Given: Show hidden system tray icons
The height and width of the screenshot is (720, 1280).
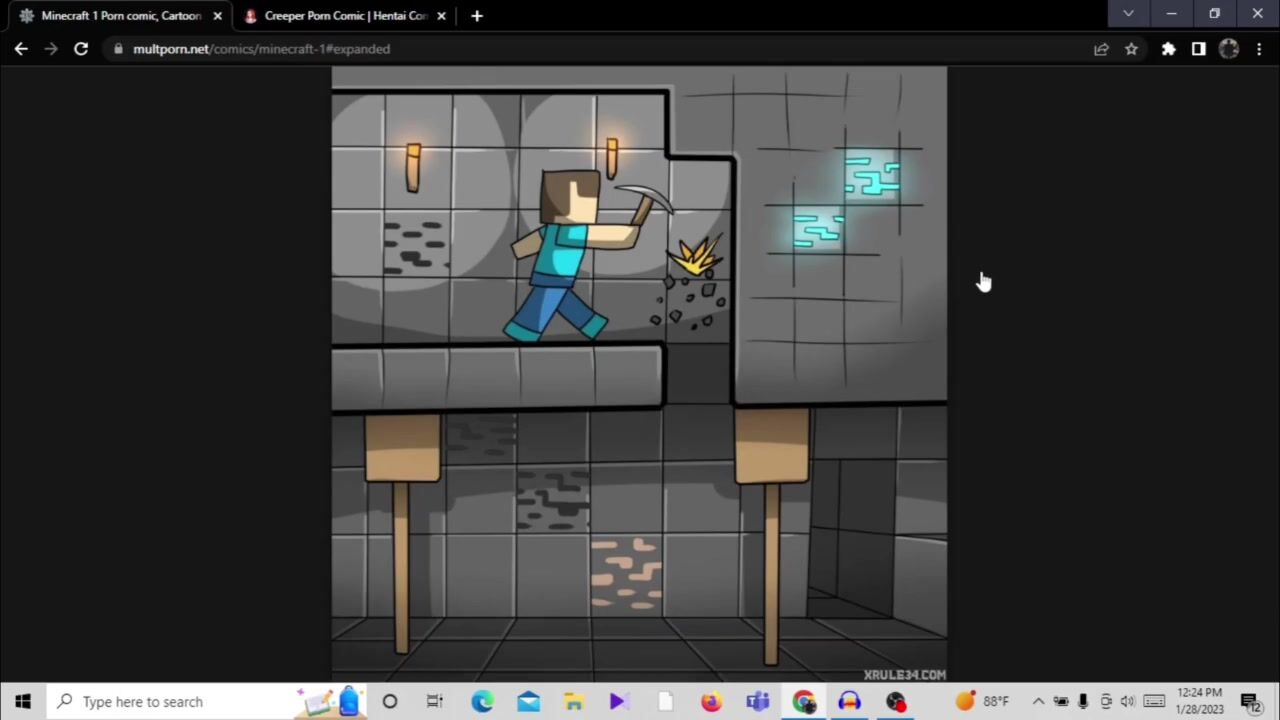Looking at the screenshot, I should point(1038,701).
